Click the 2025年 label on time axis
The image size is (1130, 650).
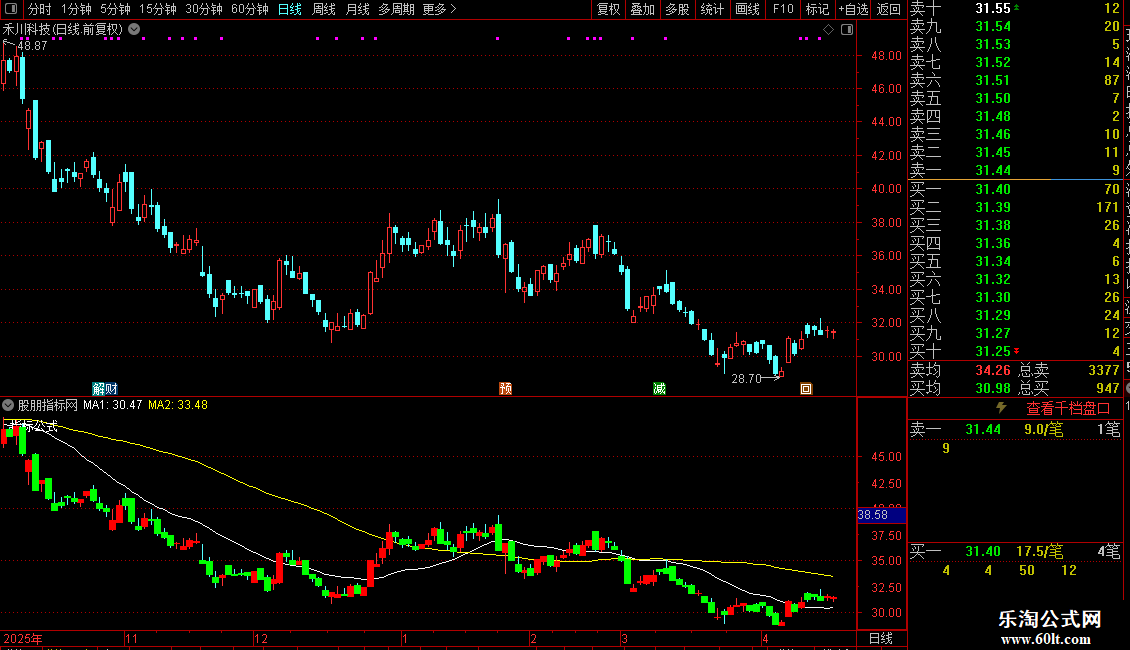(23, 638)
